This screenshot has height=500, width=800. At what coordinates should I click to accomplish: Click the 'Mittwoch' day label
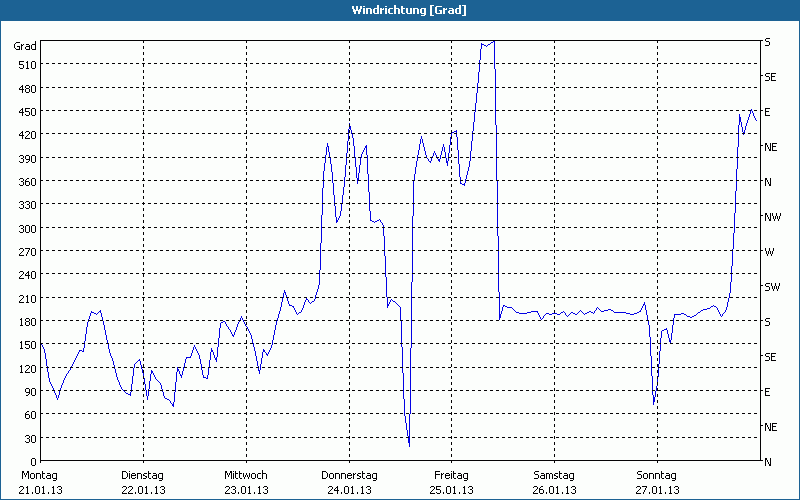[246, 476]
